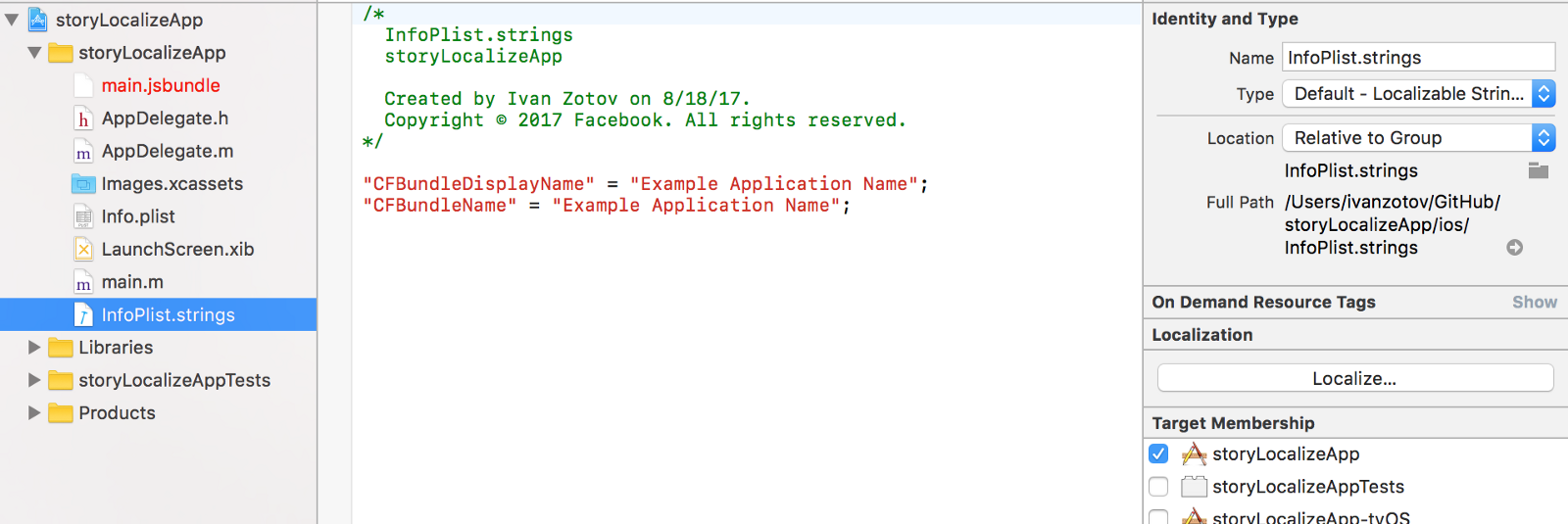Image resolution: width=1568 pixels, height=524 pixels.
Task: Click the storyLocalizeApp Xcode project icon
Action: point(38,20)
